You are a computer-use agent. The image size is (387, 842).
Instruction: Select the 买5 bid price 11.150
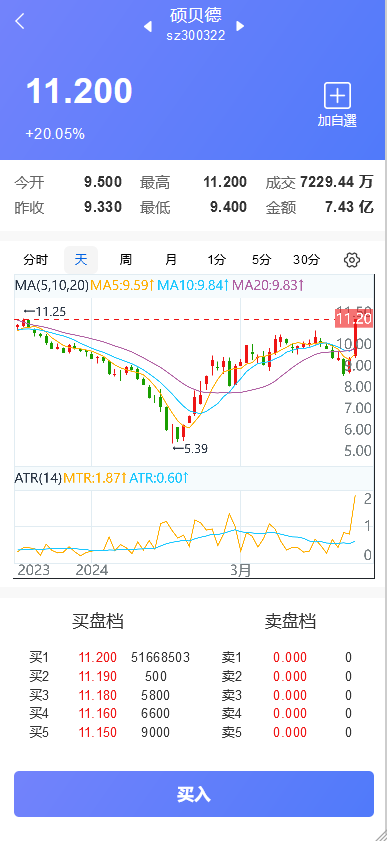tap(98, 732)
